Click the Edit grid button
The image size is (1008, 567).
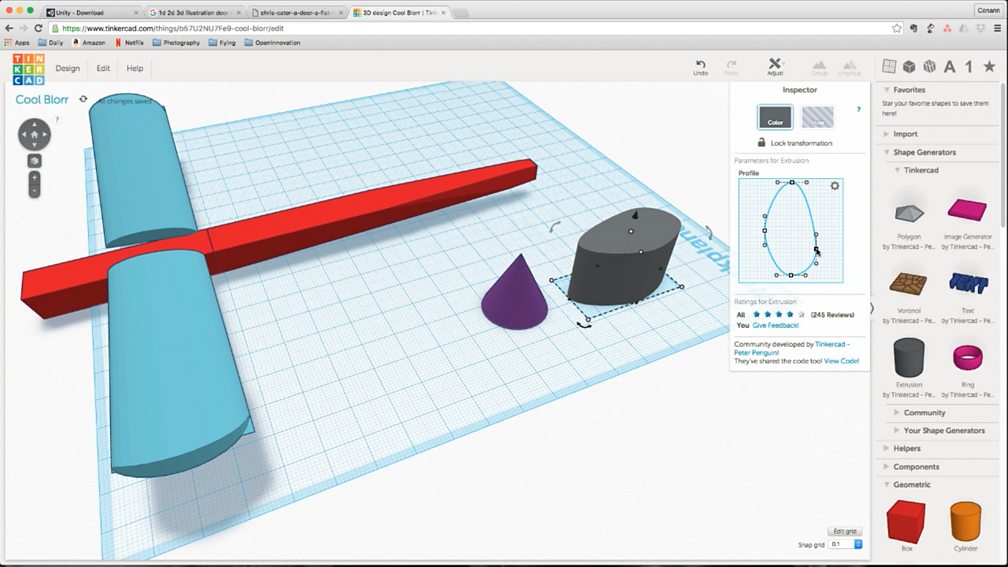point(844,531)
